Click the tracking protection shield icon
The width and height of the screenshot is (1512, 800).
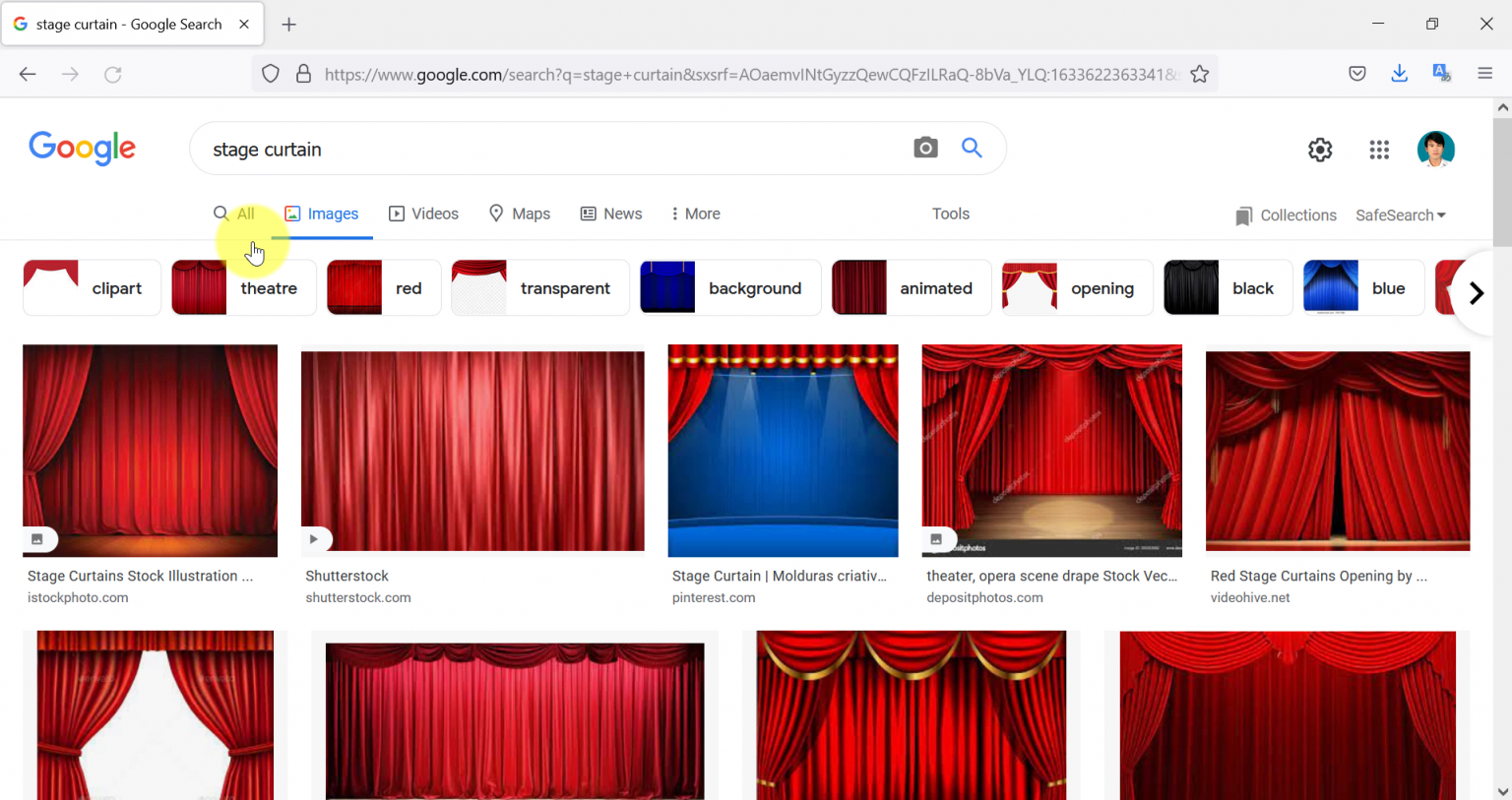click(x=270, y=73)
